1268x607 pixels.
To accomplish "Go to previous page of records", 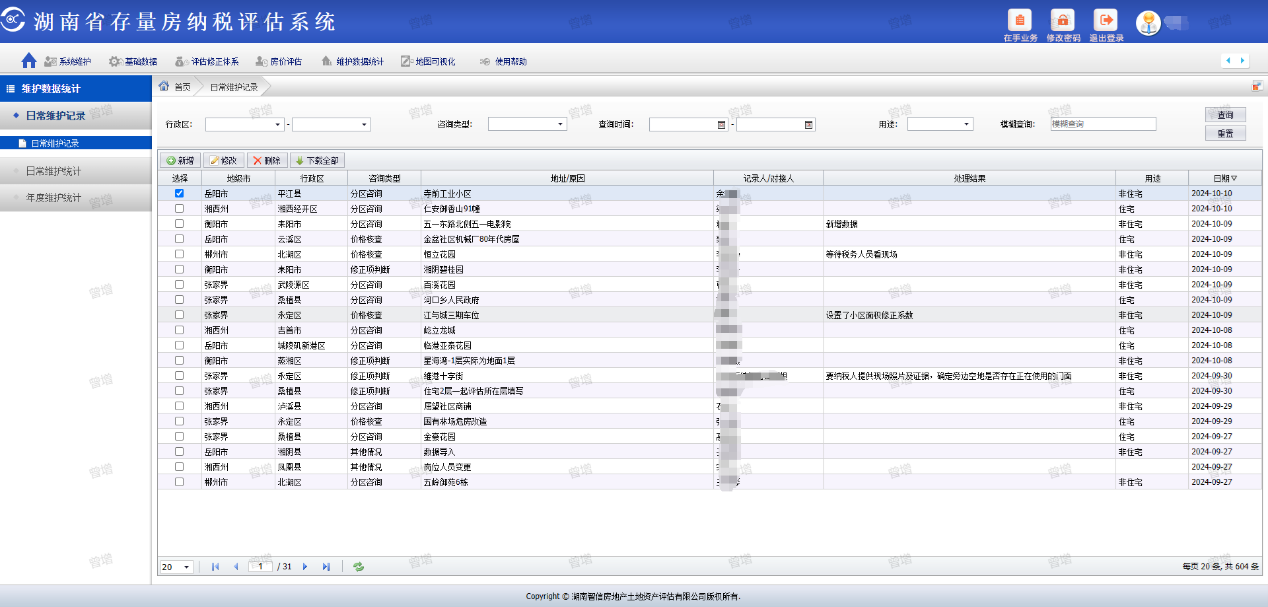I will click(236, 567).
